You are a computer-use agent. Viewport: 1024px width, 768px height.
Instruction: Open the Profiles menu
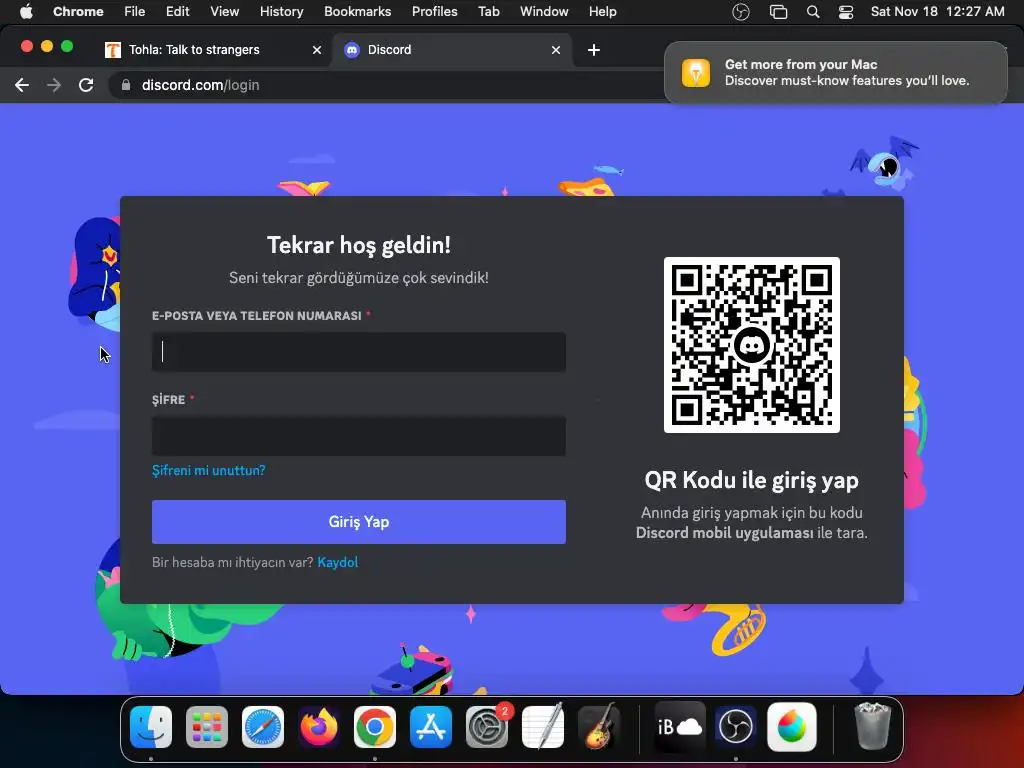[434, 11]
